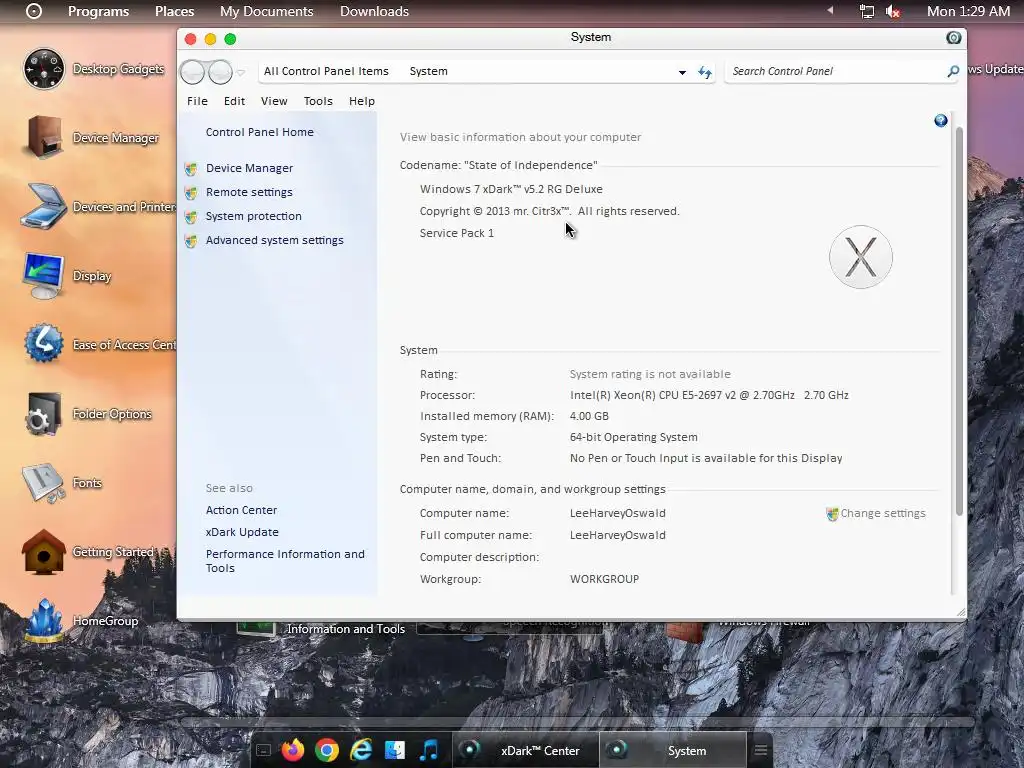The height and width of the screenshot is (768, 1024).
Task: Open the Folder Options desktop icon
Action: pyautogui.click(x=44, y=413)
